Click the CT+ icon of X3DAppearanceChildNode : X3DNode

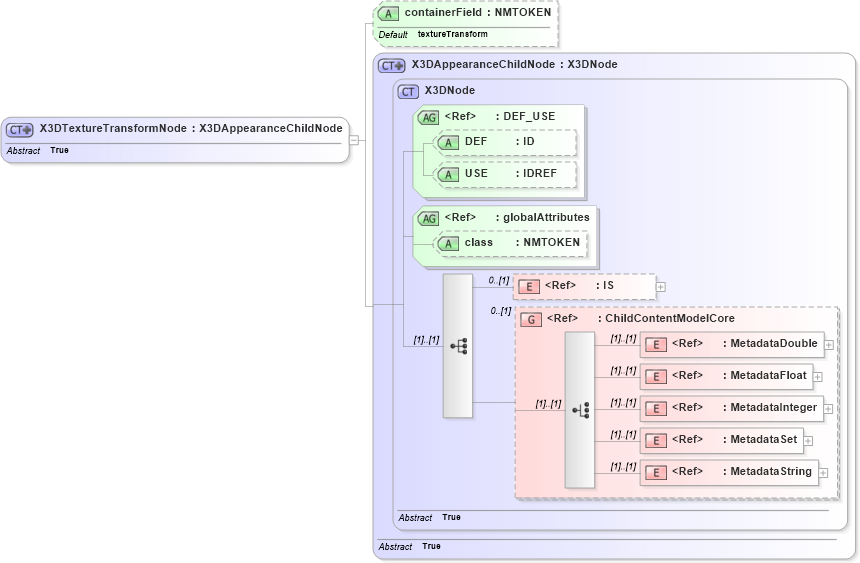392,66
